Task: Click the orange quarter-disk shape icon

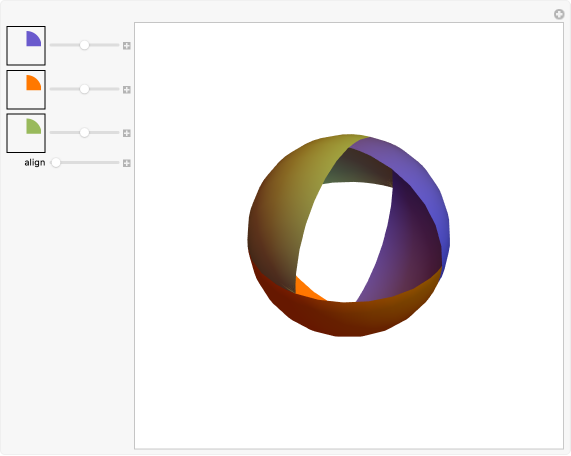Action: coord(34,83)
